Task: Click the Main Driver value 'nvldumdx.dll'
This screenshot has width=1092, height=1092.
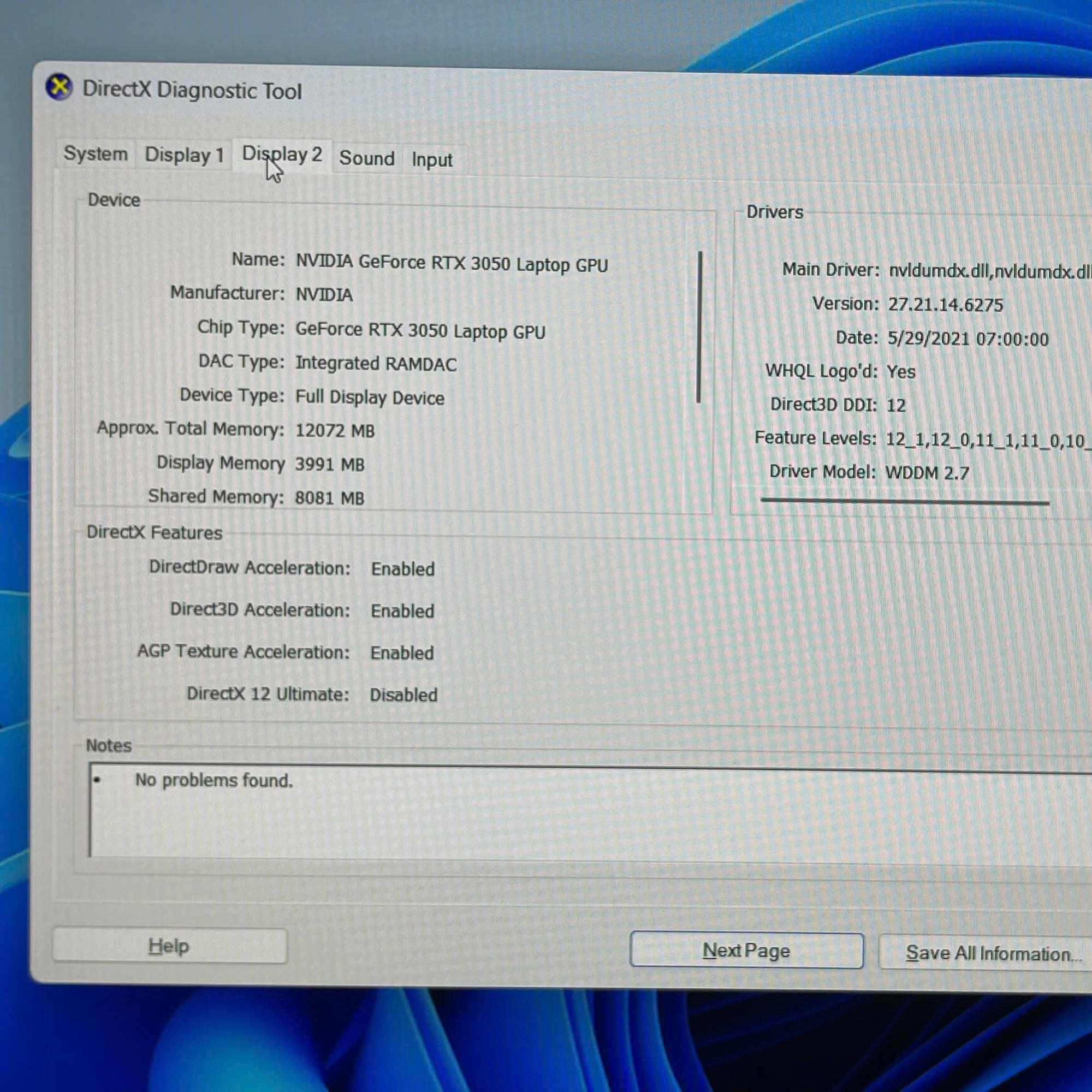Action: tap(990, 271)
